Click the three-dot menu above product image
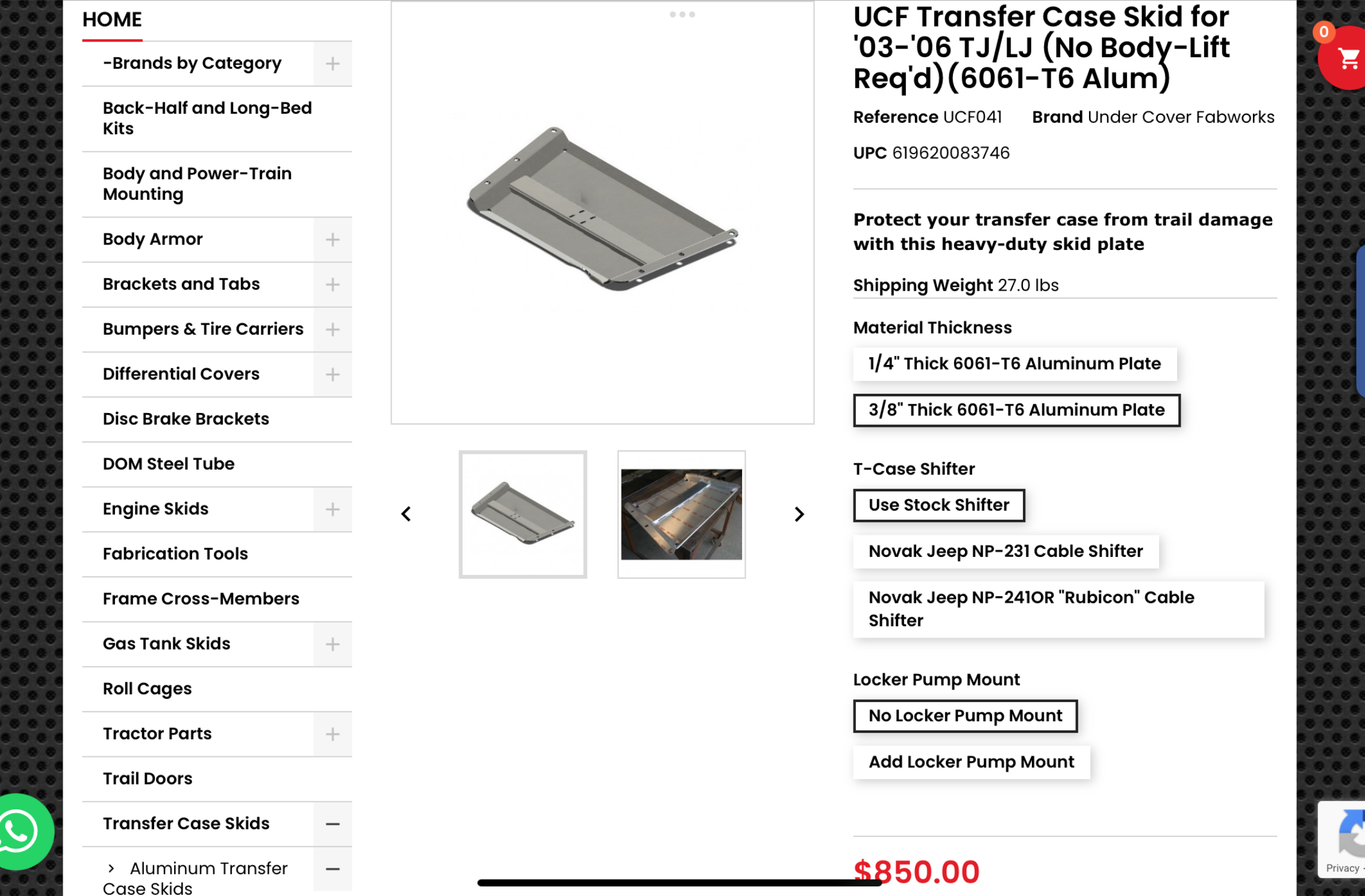The height and width of the screenshot is (896, 1365). coord(682,14)
